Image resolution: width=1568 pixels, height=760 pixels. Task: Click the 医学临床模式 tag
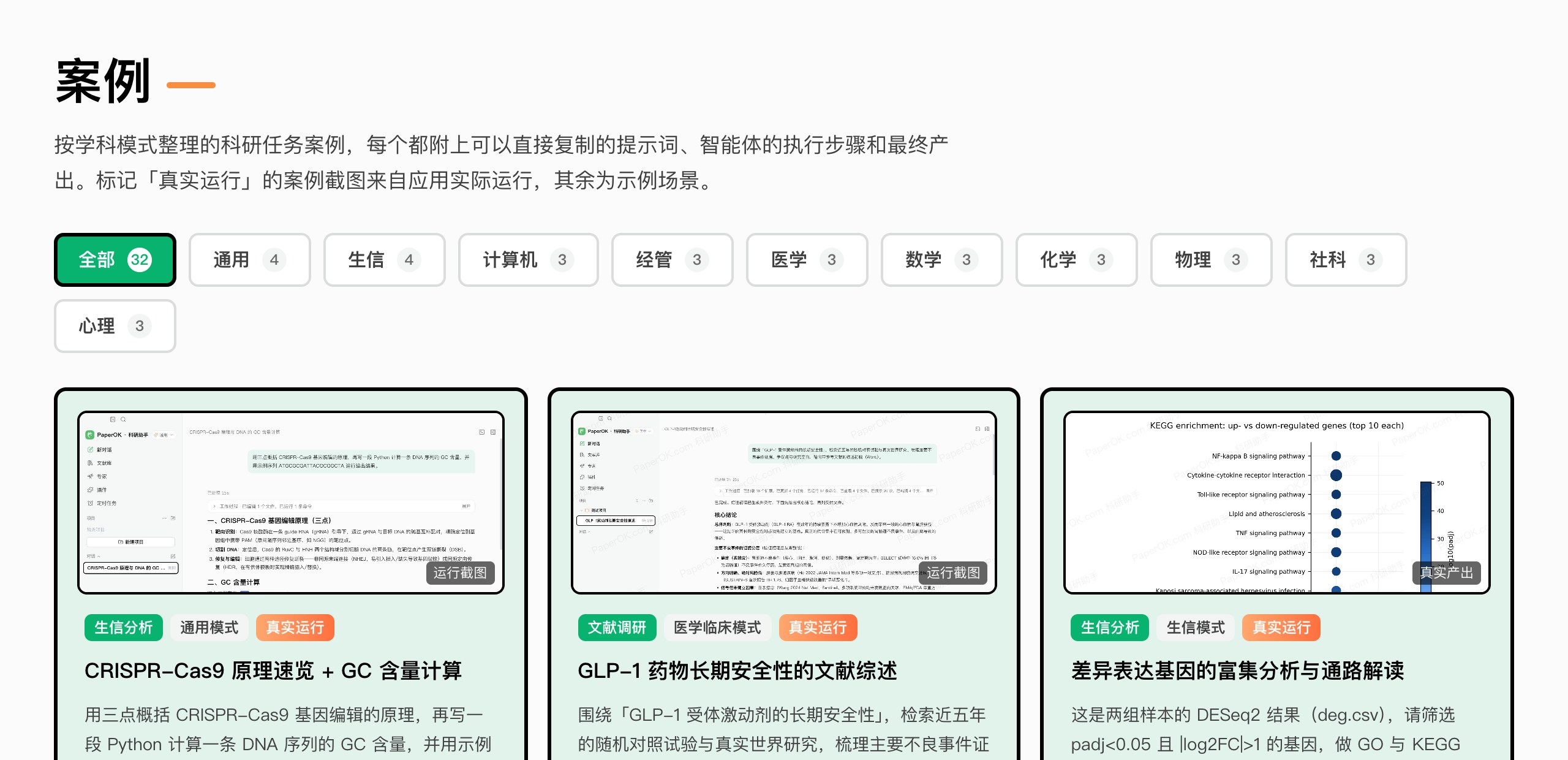[x=718, y=628]
